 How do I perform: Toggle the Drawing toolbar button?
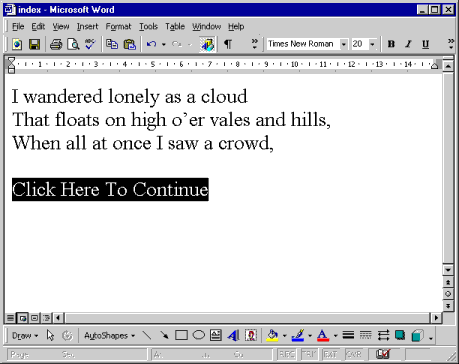(x=207, y=44)
